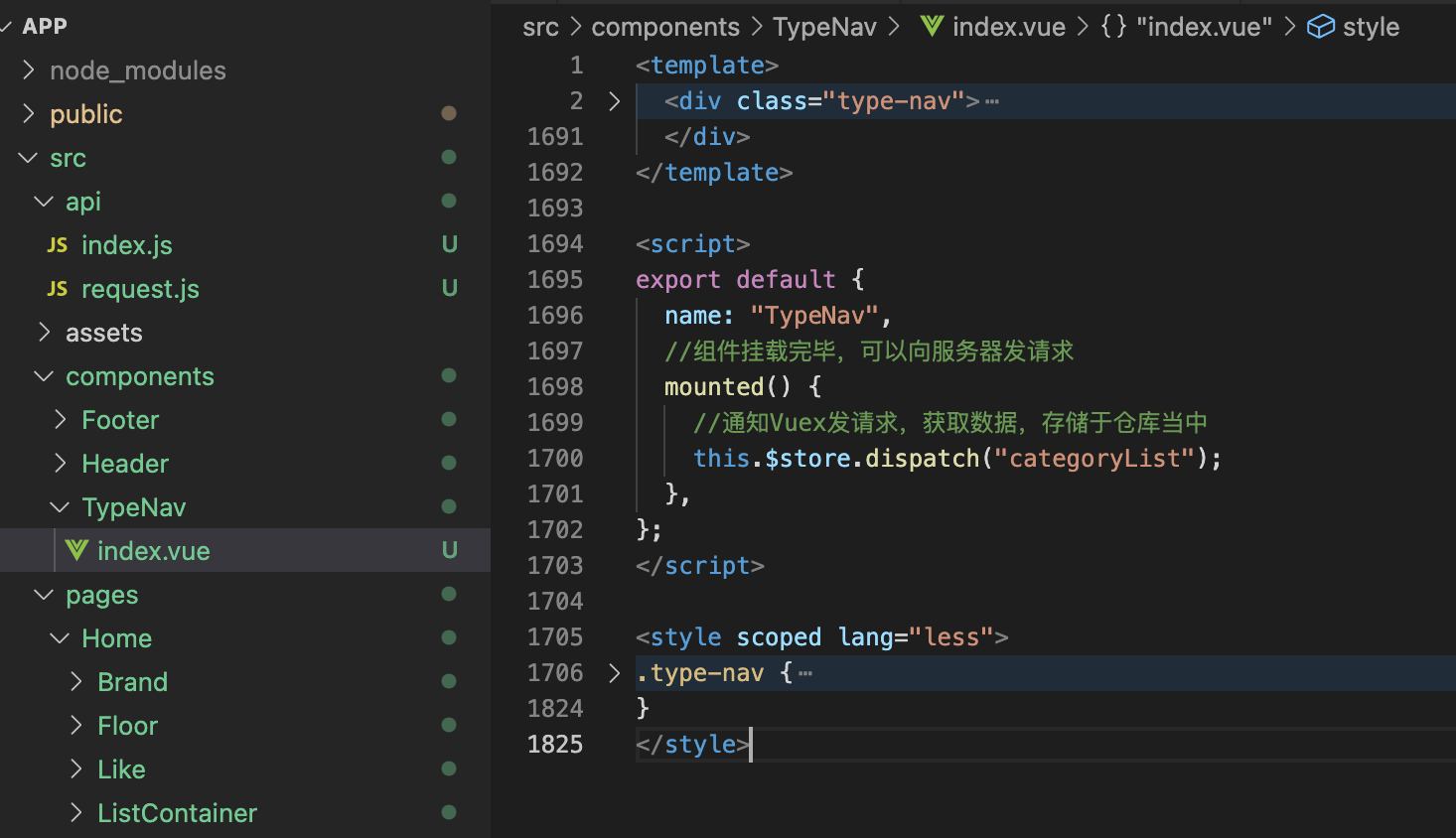Select TypeNav in the breadcrumb path
The width and height of the screenshot is (1456, 838).
click(824, 27)
